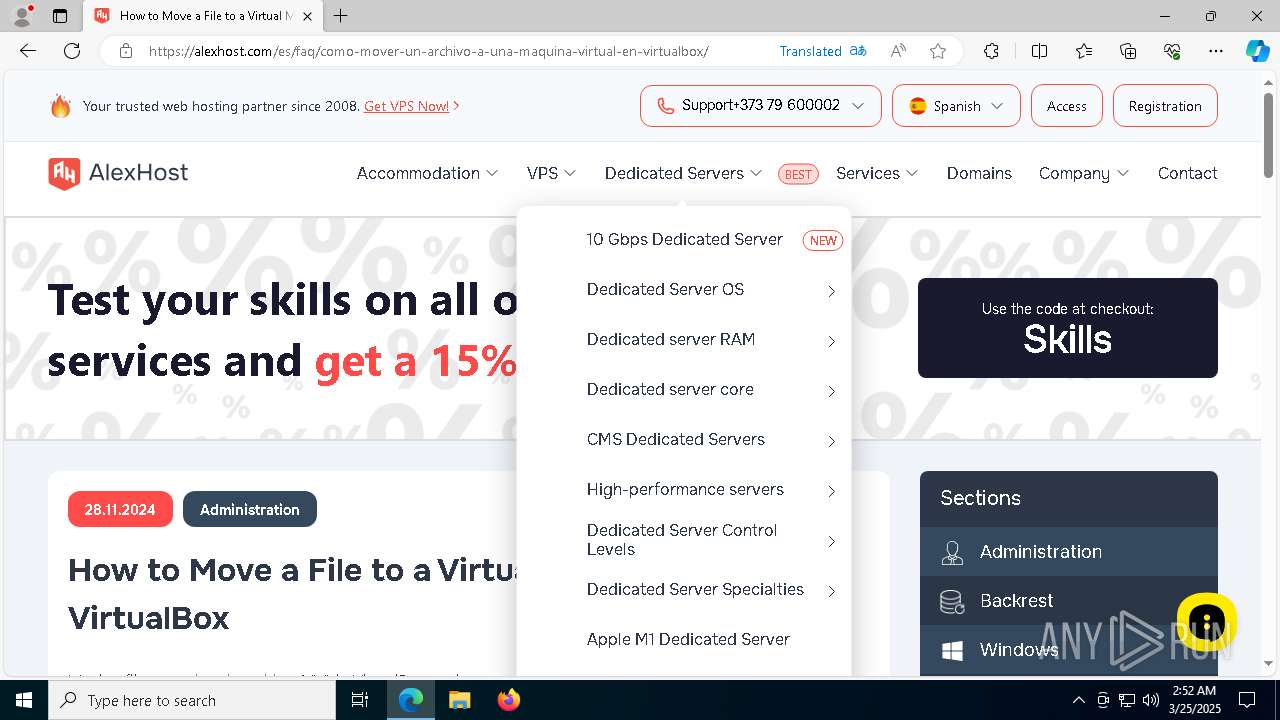
Task: Expand the Support phone number dropdown
Action: [x=761, y=106]
